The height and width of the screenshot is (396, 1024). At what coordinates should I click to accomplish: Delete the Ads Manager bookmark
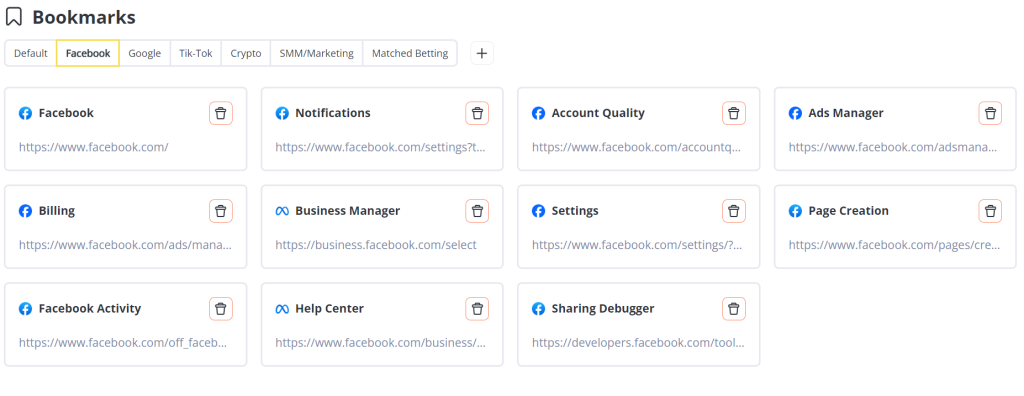point(991,113)
